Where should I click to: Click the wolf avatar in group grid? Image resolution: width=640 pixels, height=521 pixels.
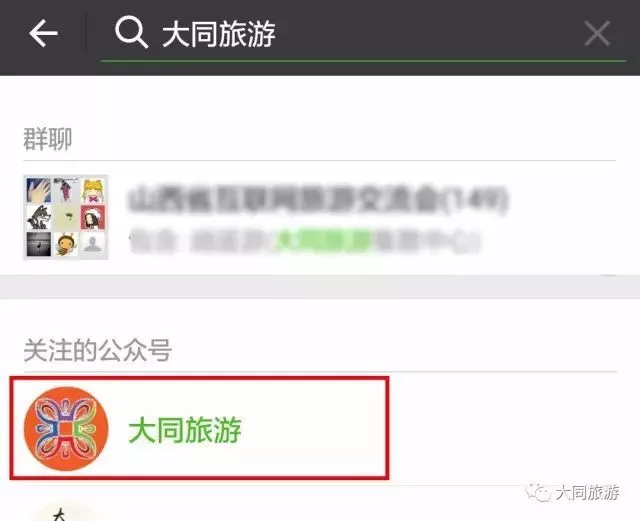[x=39, y=218]
